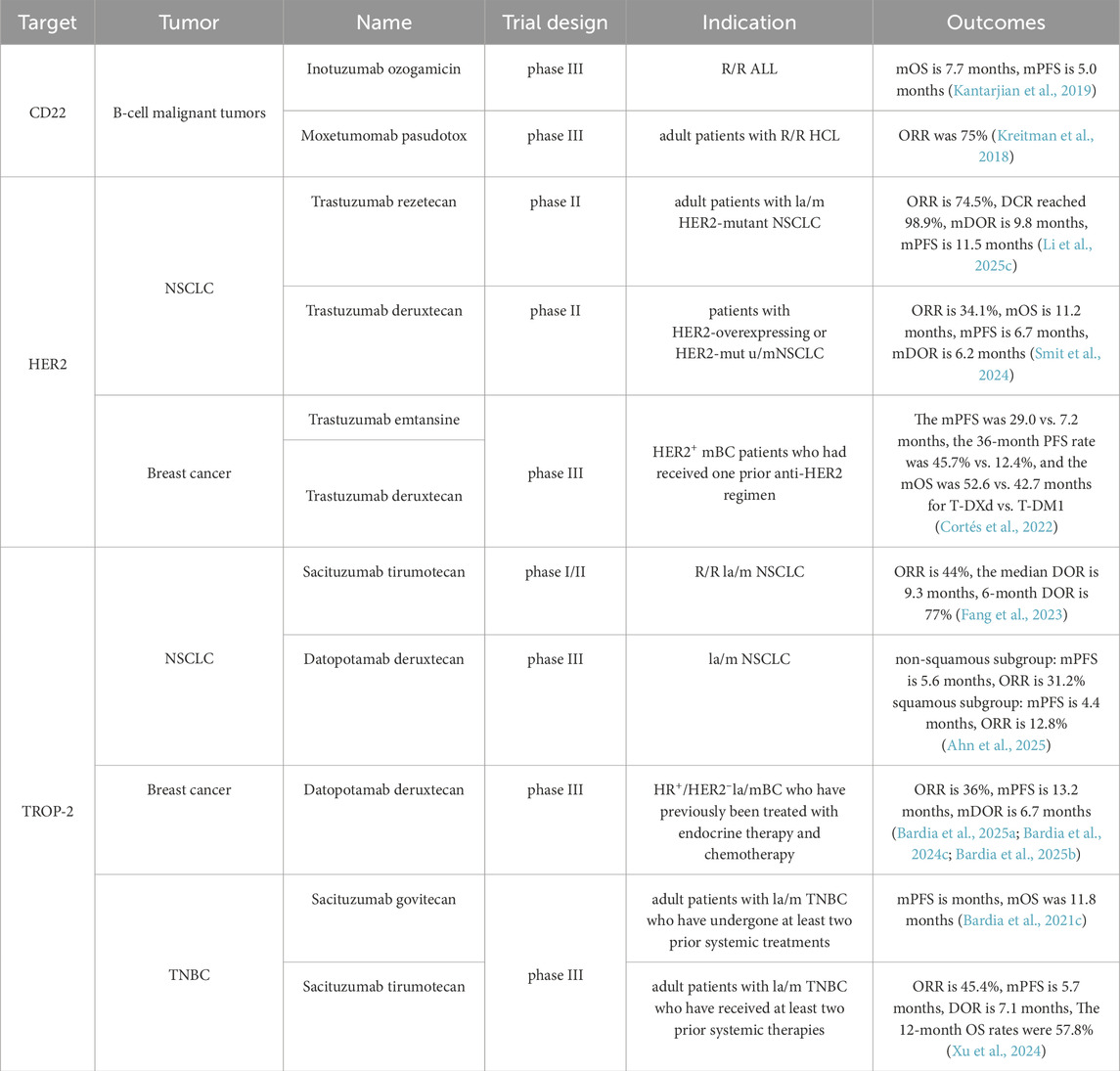
Task: Open the Cortés et al., 2022 reference
Action: click(996, 528)
